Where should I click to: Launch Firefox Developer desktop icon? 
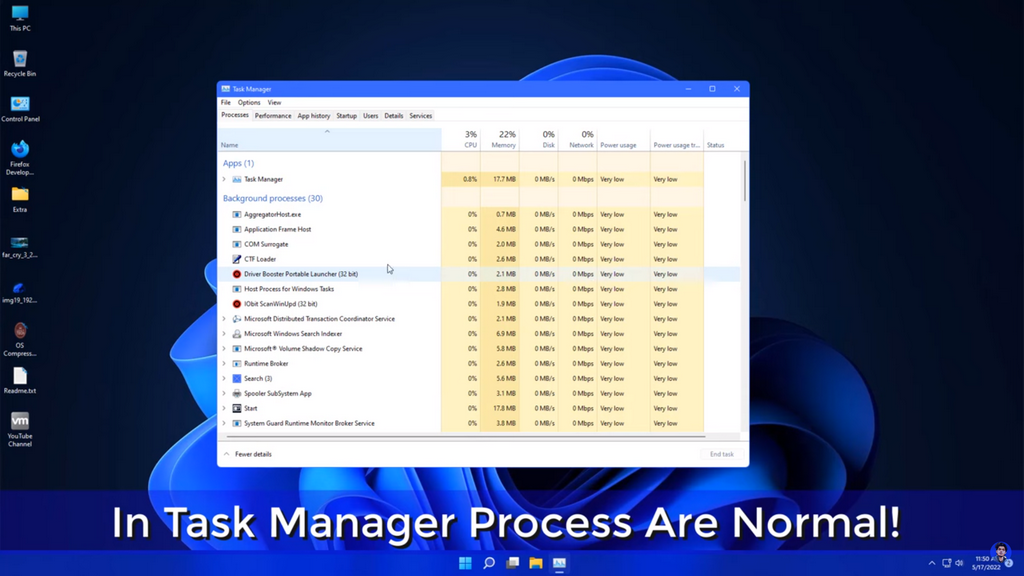pyautogui.click(x=20, y=157)
